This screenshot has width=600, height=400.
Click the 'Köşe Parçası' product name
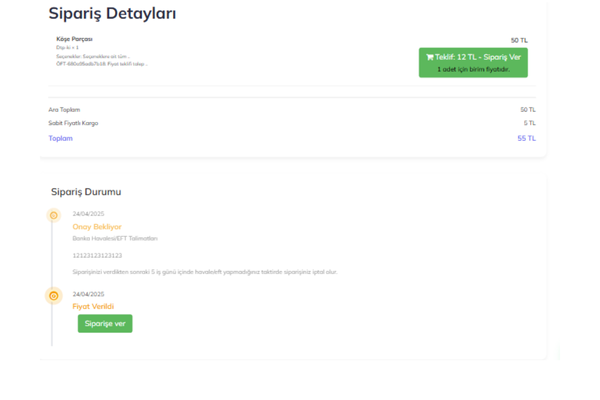(74, 39)
